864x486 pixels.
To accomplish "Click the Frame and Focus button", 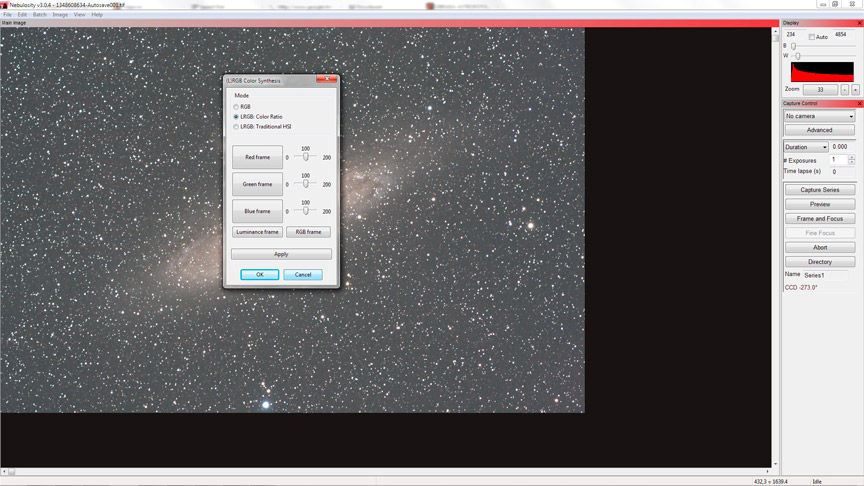I will [819, 218].
